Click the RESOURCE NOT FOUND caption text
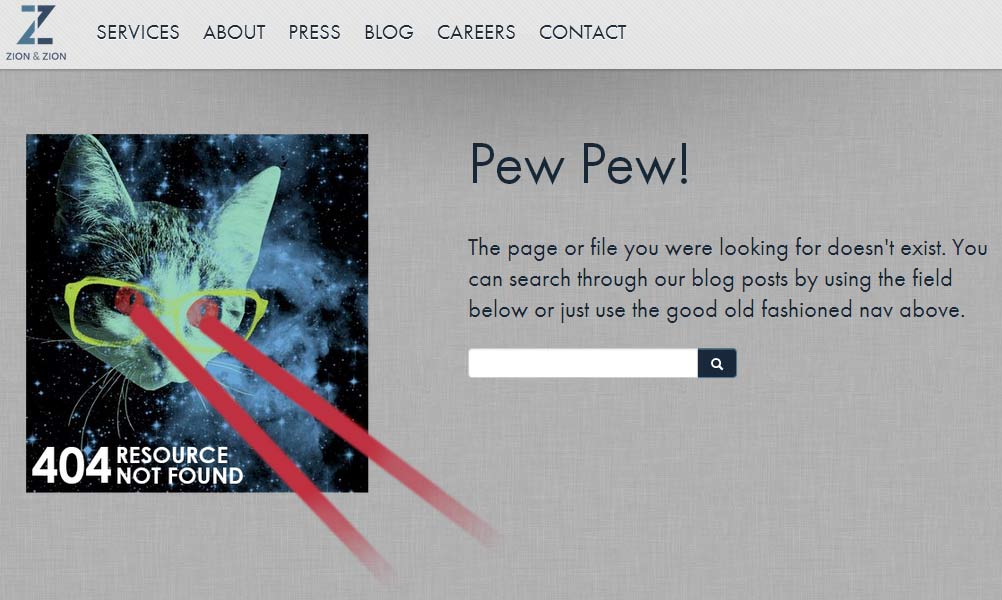1002x600 pixels. point(180,465)
